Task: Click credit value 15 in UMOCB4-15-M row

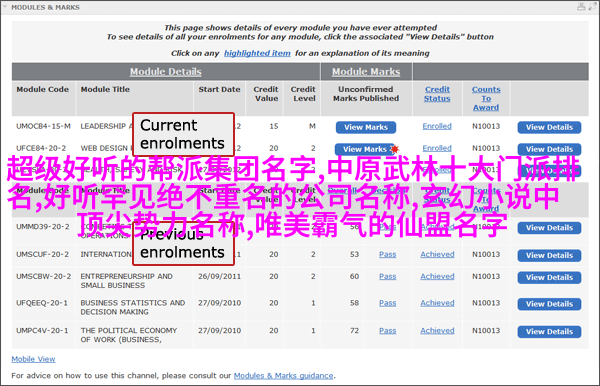Action: click(x=274, y=126)
